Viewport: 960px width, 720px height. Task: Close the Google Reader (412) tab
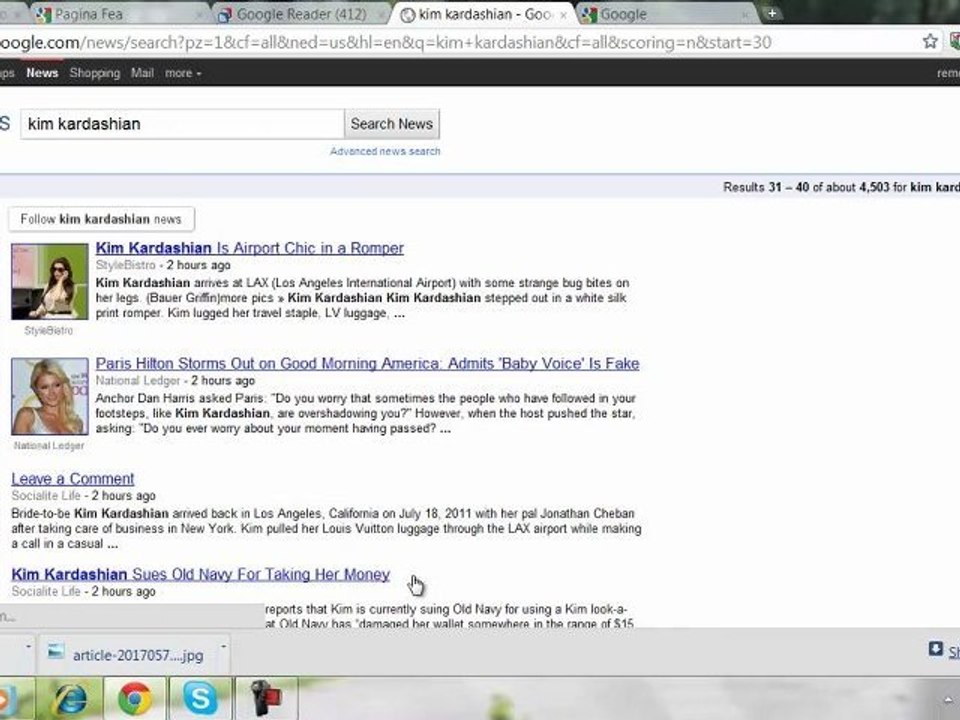click(381, 15)
